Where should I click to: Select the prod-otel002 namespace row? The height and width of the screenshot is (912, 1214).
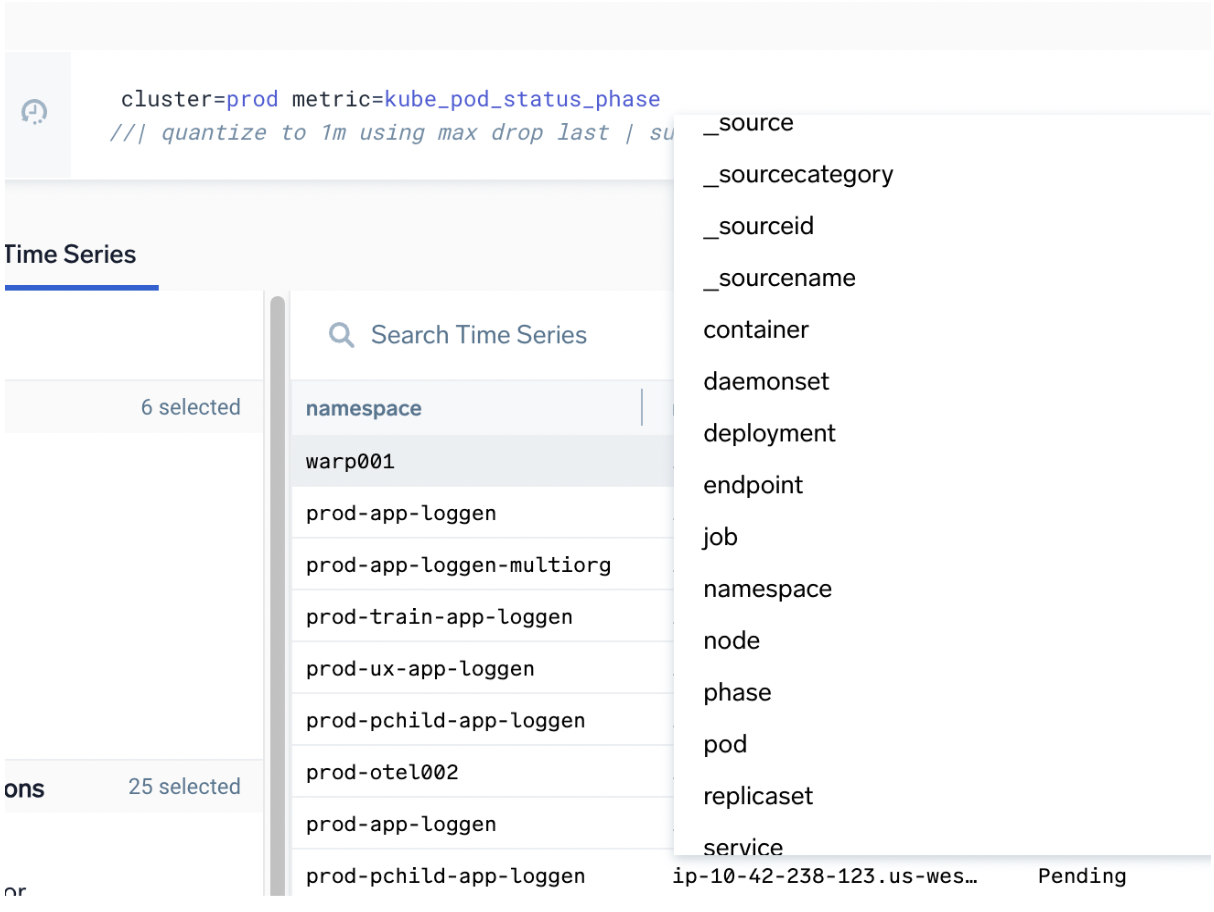click(x=358, y=771)
